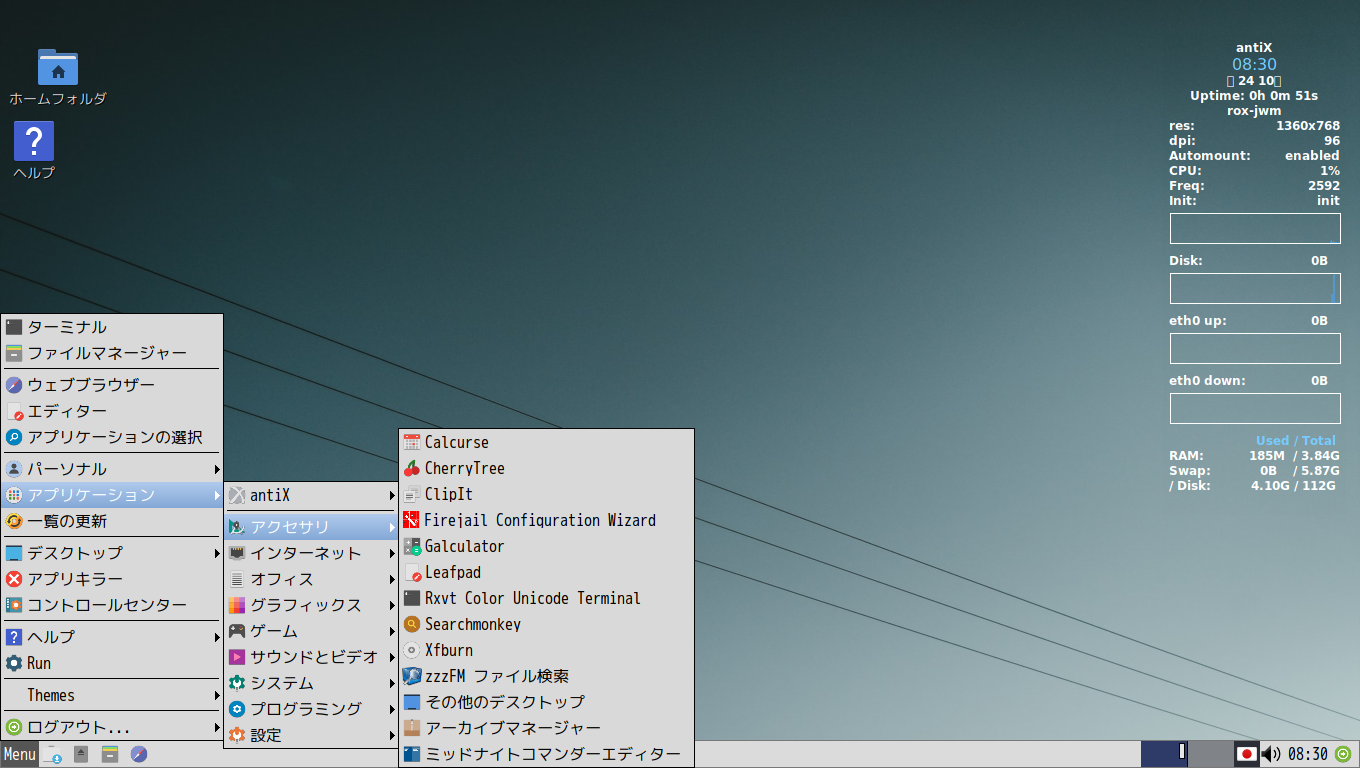Open コントロールセンター
1360x768 pixels.
pyautogui.click(x=112, y=605)
